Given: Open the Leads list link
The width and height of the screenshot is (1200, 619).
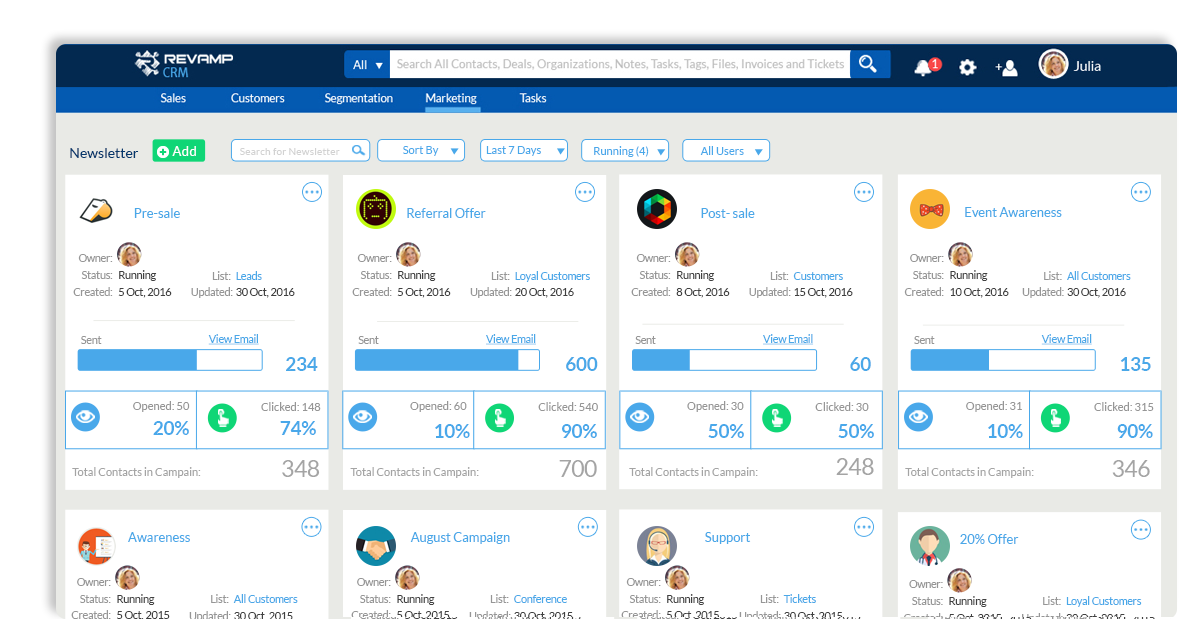Looking at the screenshot, I should 249,276.
